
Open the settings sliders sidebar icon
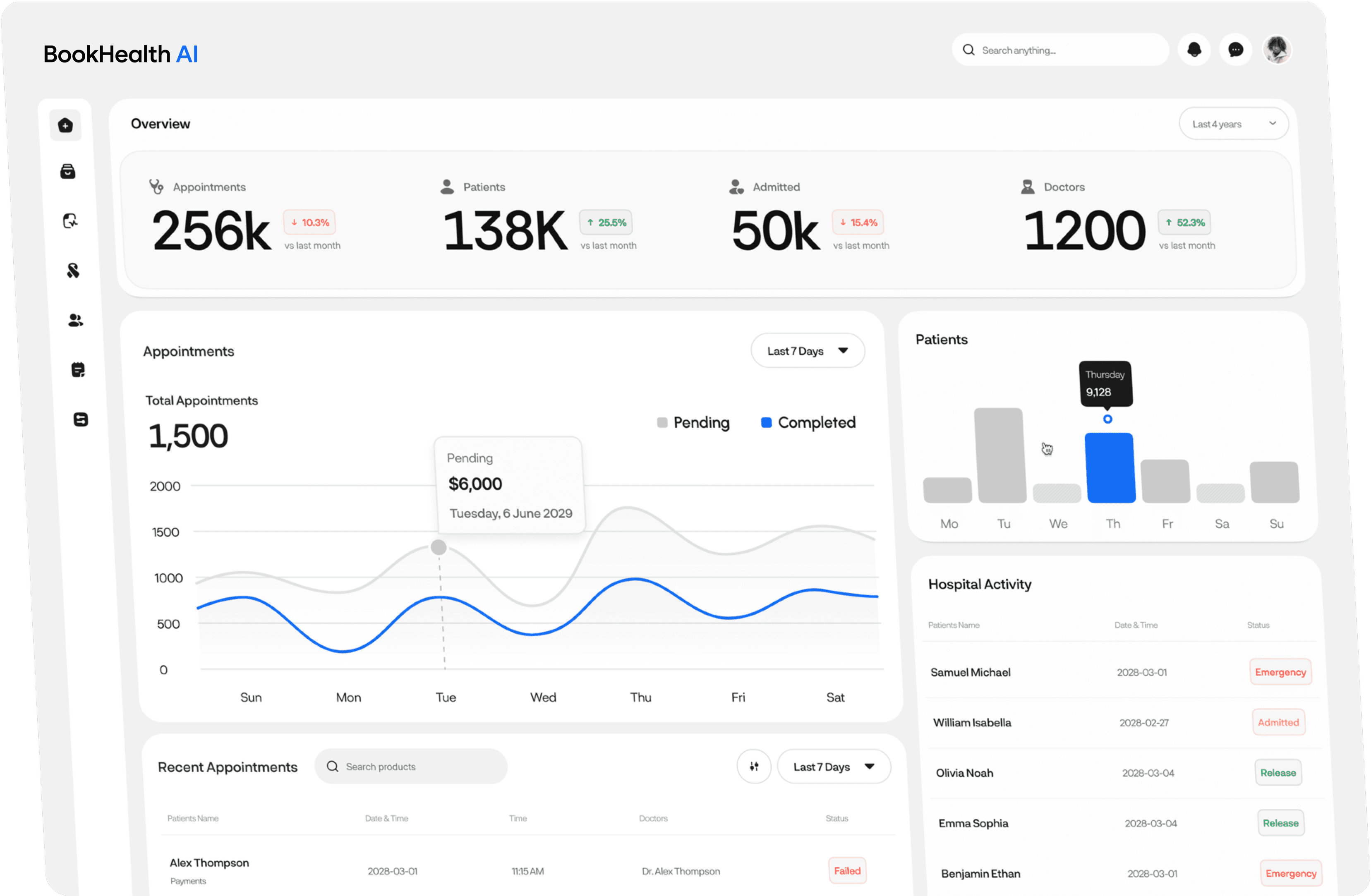[x=81, y=419]
